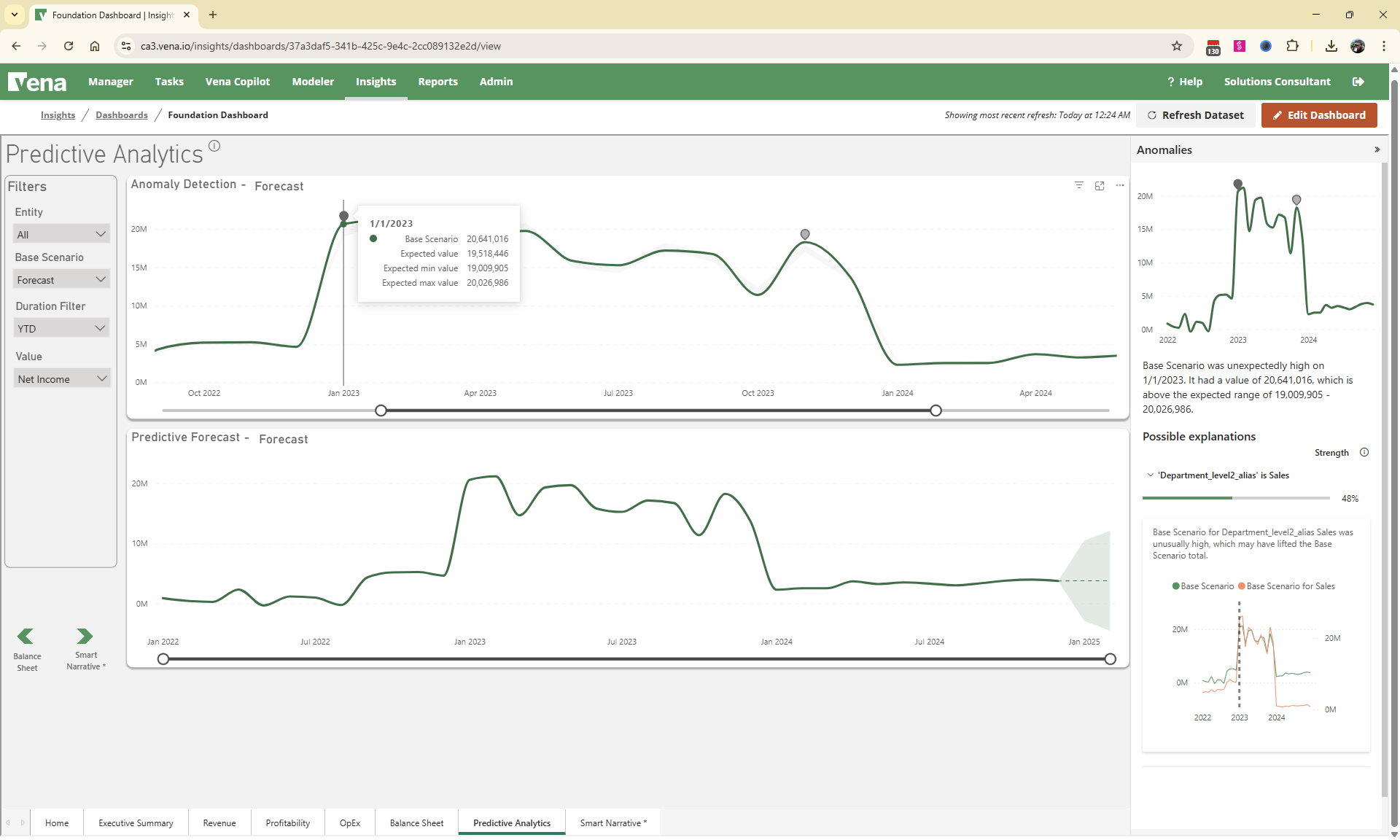Open the Chrome profile avatar
Screen dimensions: 1400x840
point(1358,46)
